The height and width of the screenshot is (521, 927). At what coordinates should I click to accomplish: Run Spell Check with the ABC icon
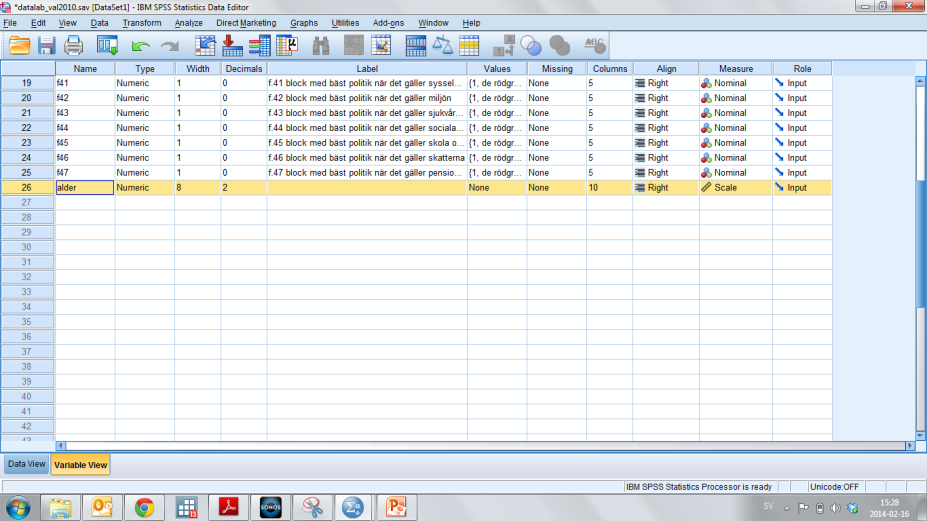594,46
